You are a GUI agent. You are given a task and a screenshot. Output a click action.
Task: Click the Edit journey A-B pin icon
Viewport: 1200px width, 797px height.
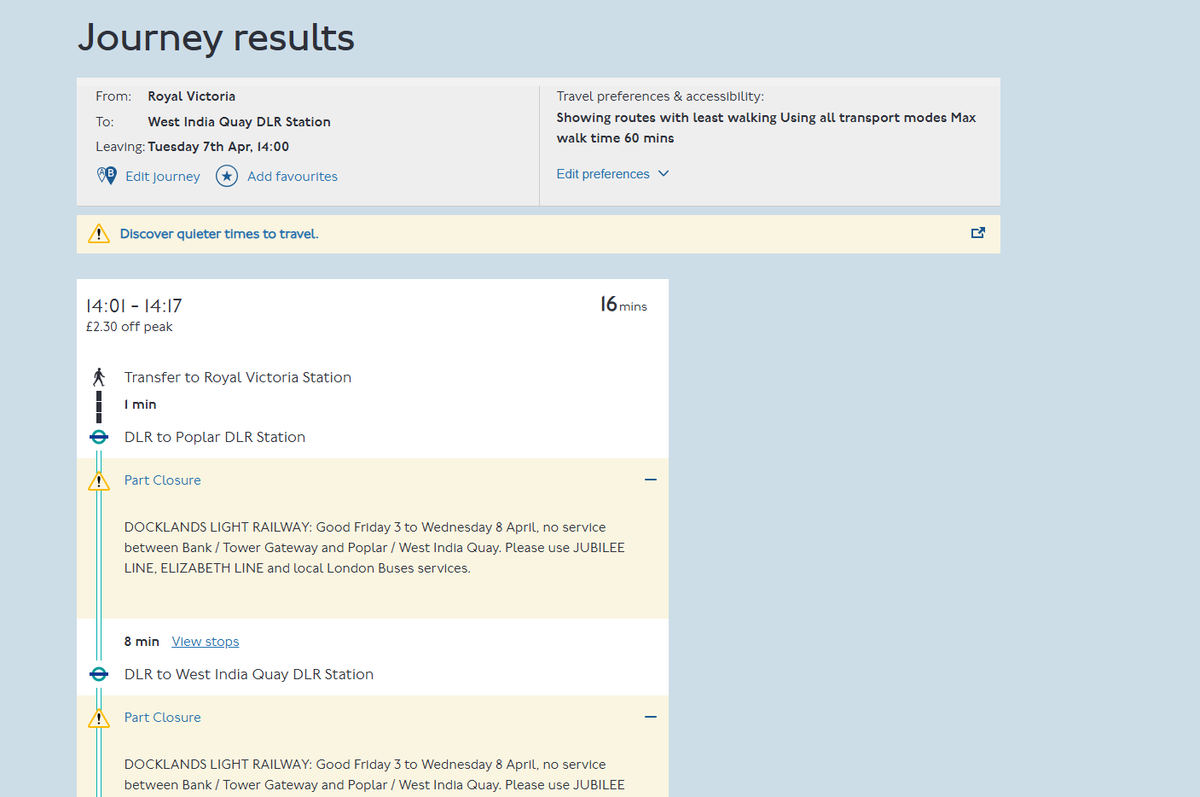[106, 176]
